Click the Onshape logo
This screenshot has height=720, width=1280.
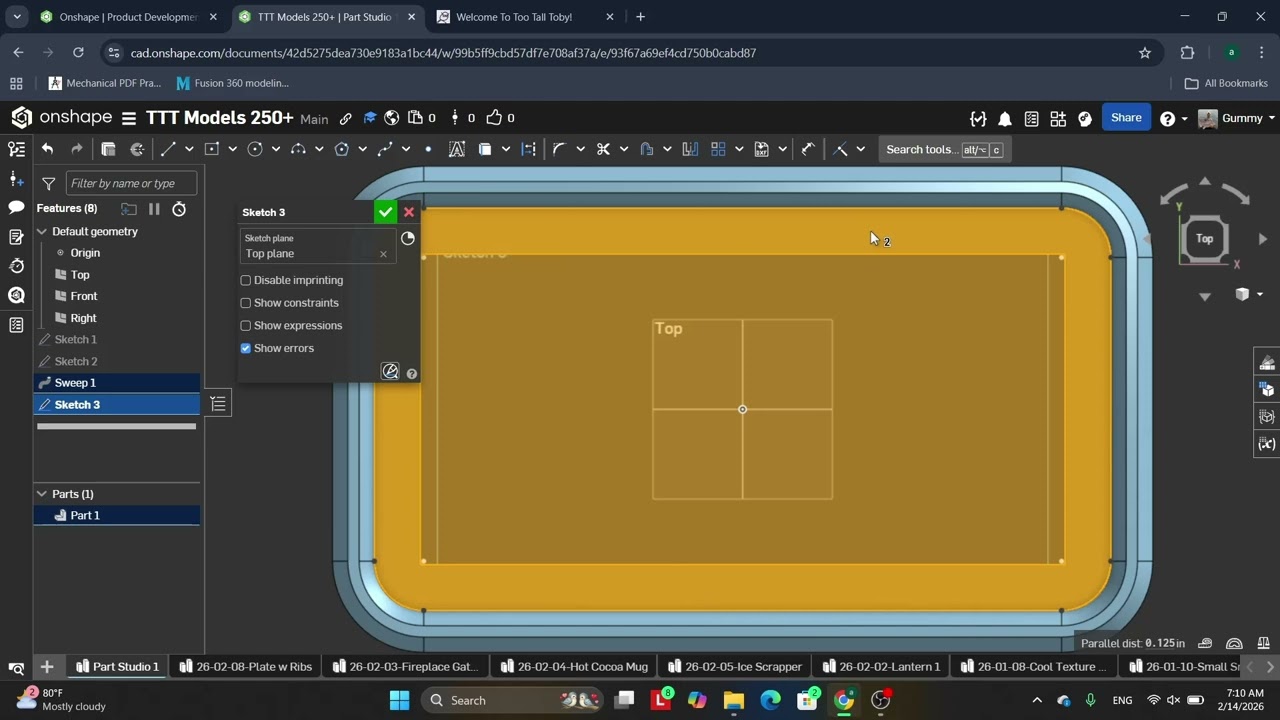pyautogui.click(x=62, y=118)
